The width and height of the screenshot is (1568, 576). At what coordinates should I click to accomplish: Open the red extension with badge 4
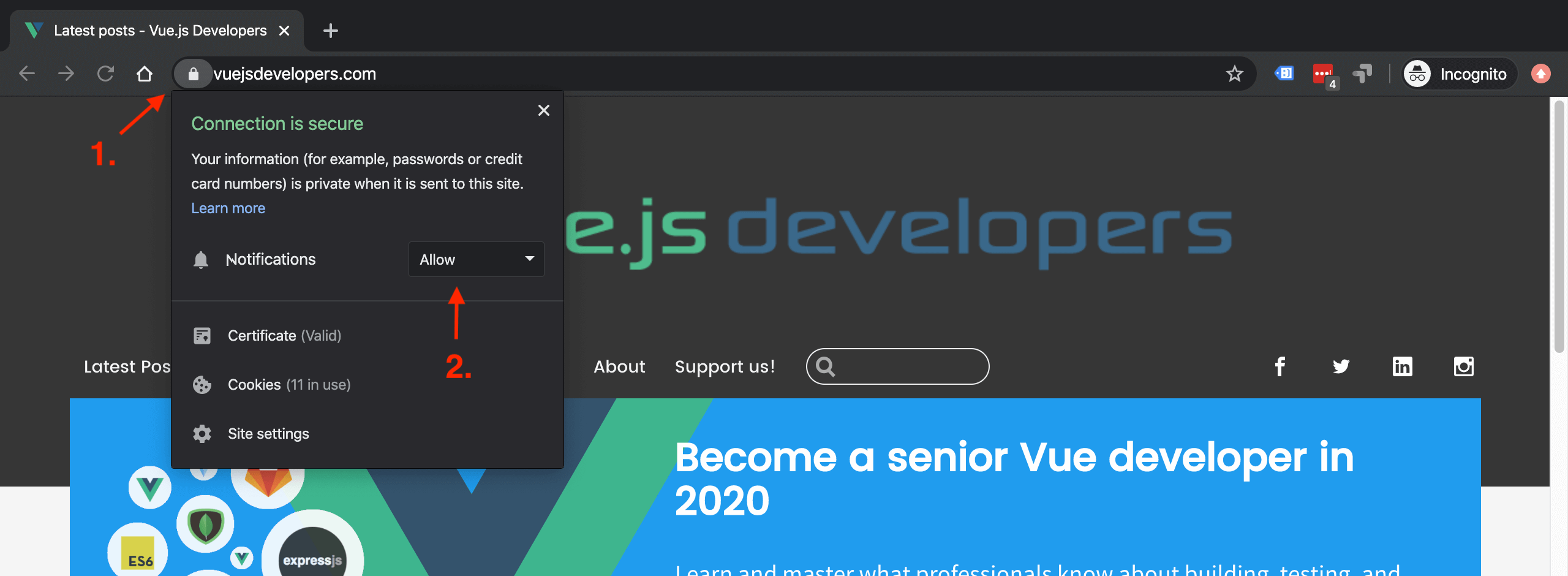(x=1325, y=75)
